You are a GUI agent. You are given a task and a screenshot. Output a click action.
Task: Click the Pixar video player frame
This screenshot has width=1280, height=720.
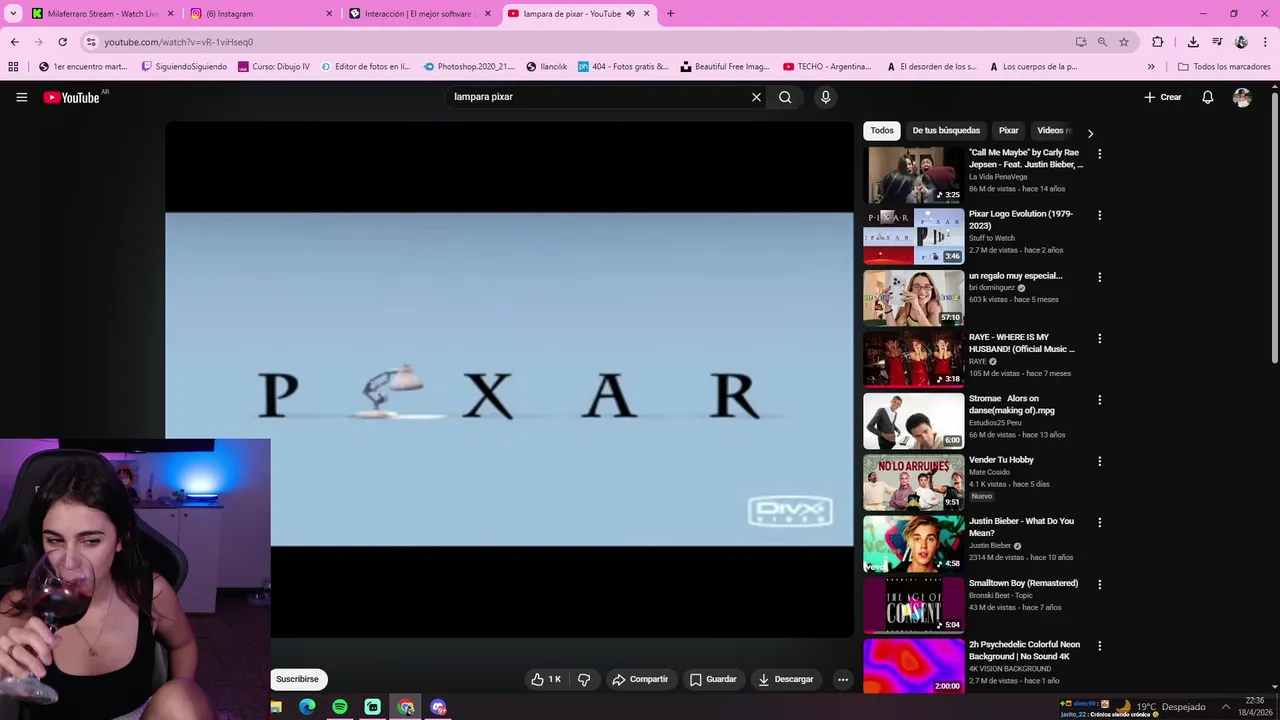click(509, 379)
